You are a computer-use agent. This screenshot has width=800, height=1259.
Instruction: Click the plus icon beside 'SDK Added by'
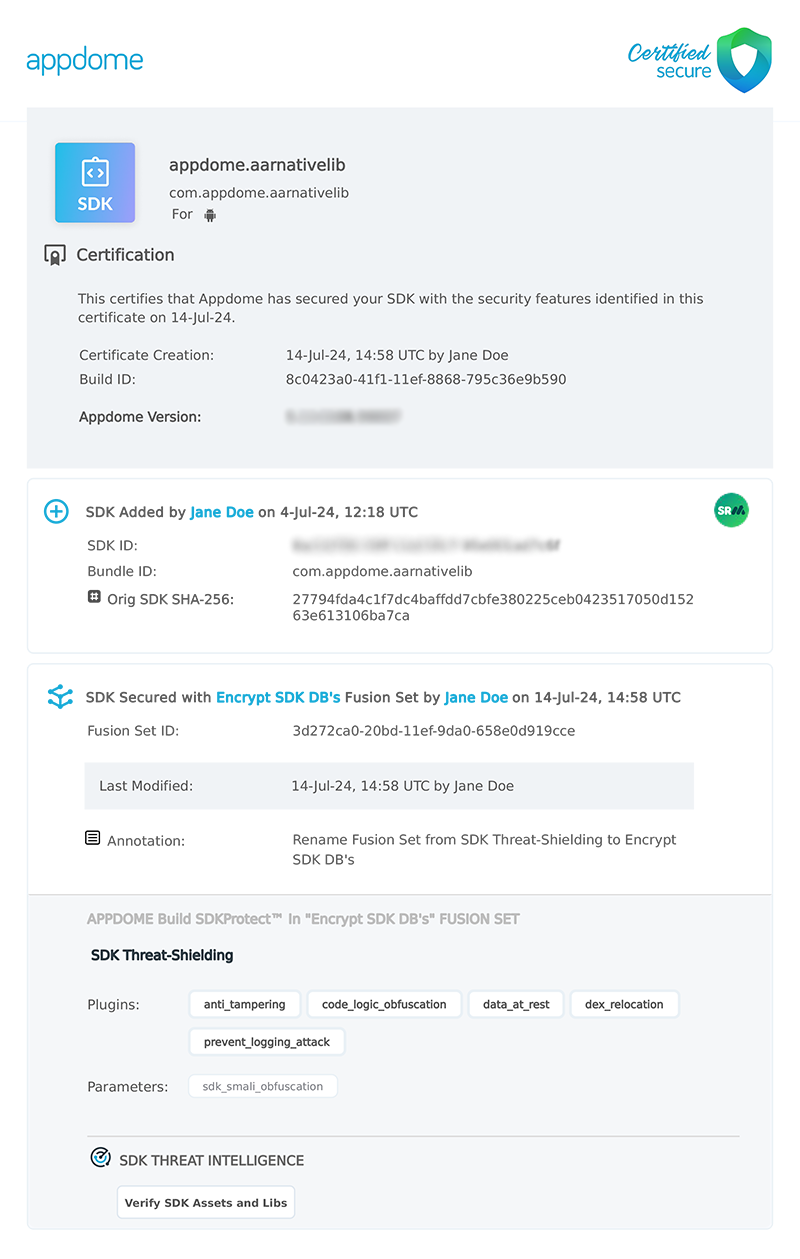point(56,511)
